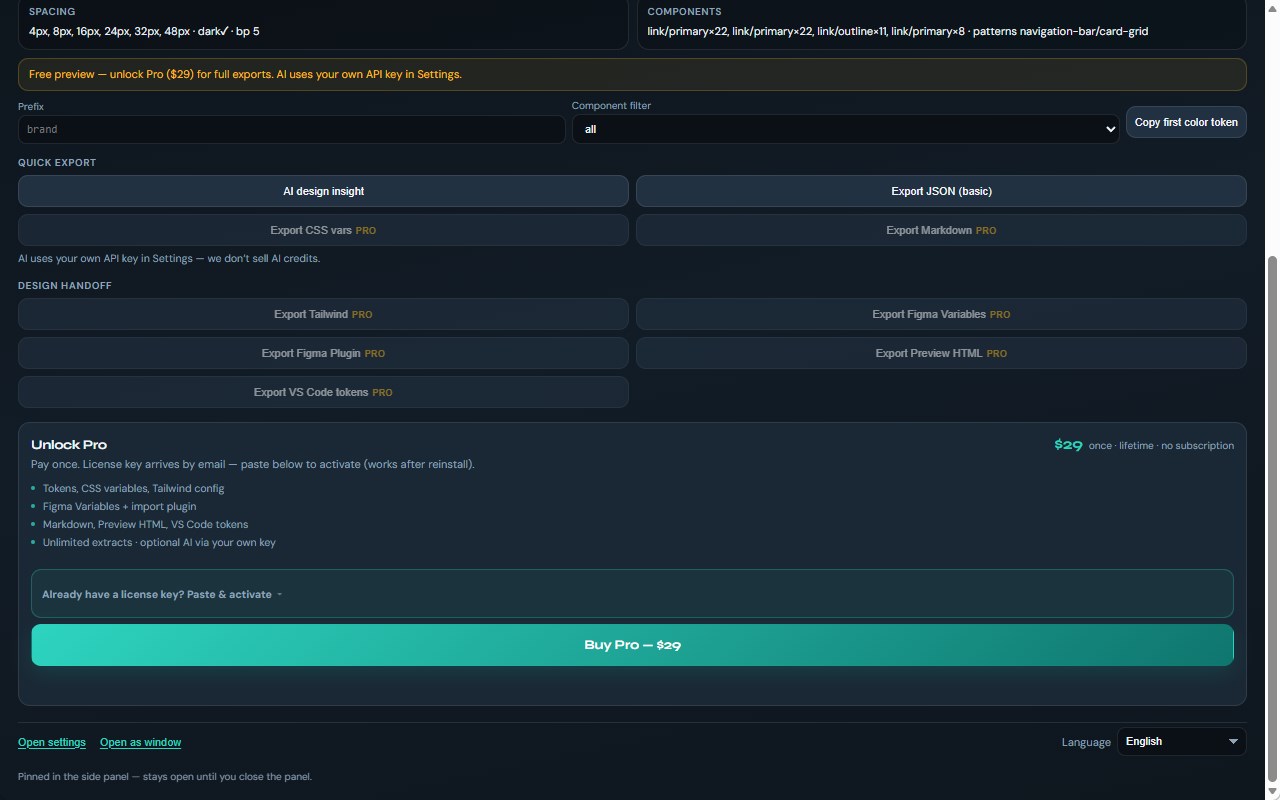Click the 'QUICK EXPORT' section heading
The width and height of the screenshot is (1280, 800).
point(57,162)
